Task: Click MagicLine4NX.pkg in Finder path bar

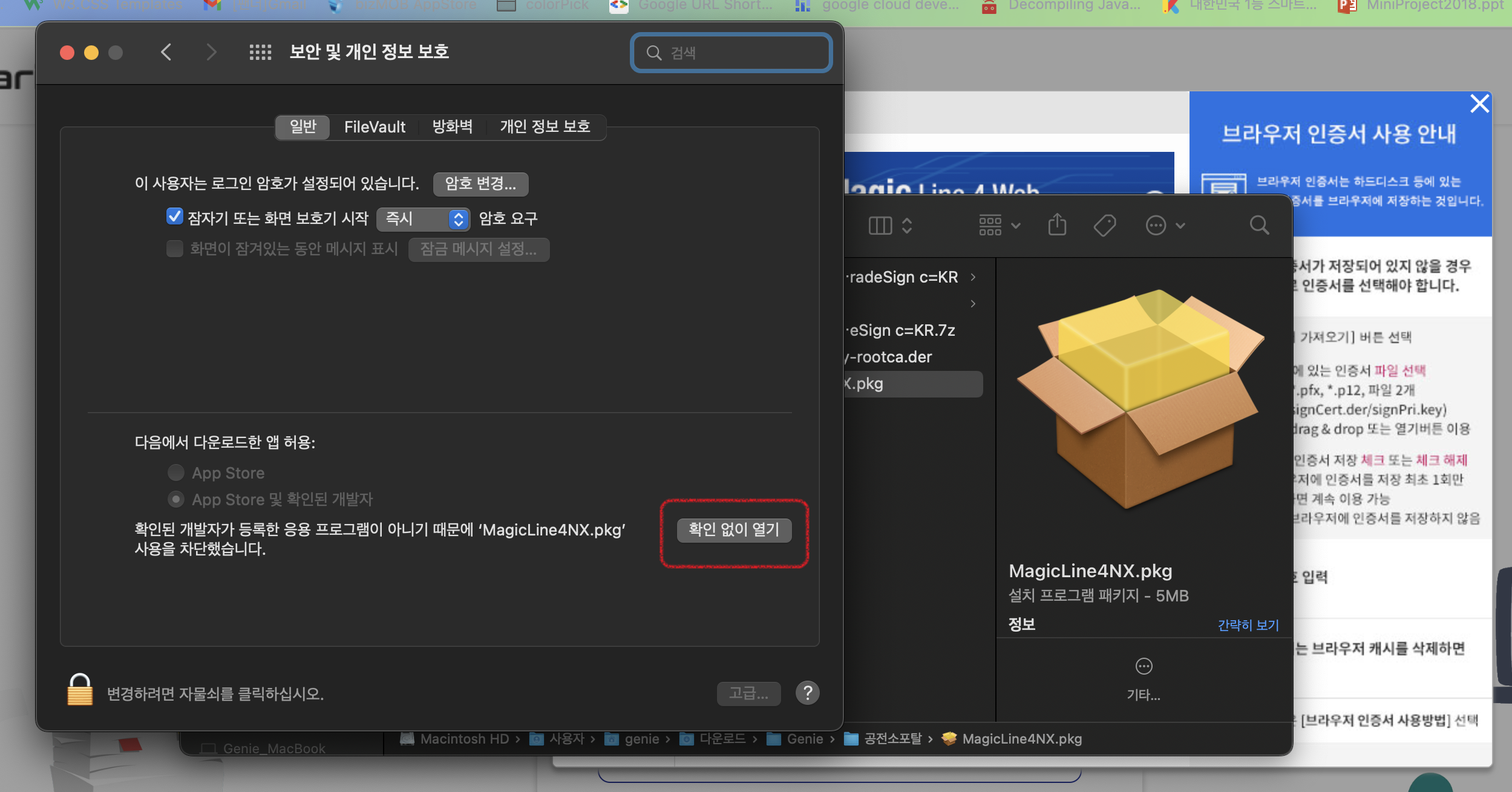Action: pos(1012,739)
